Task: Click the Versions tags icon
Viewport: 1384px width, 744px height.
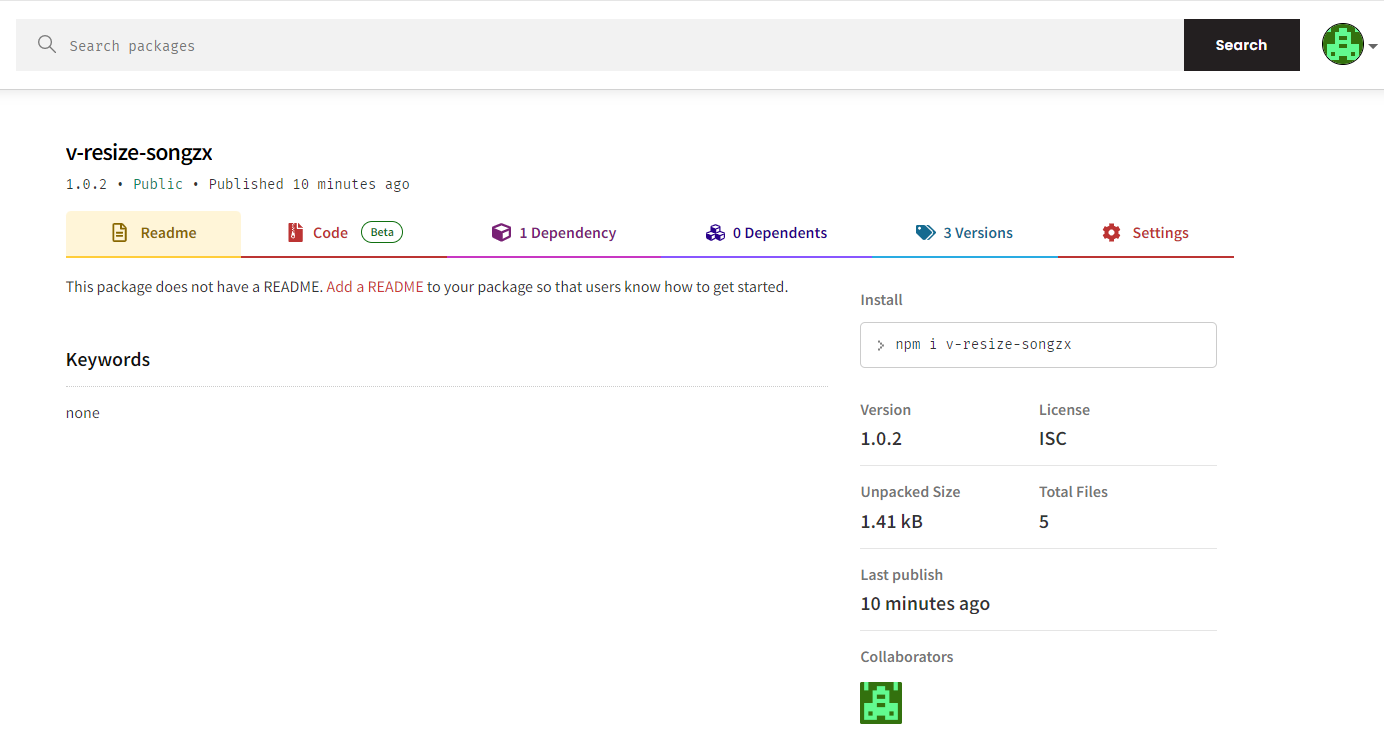Action: tap(925, 233)
